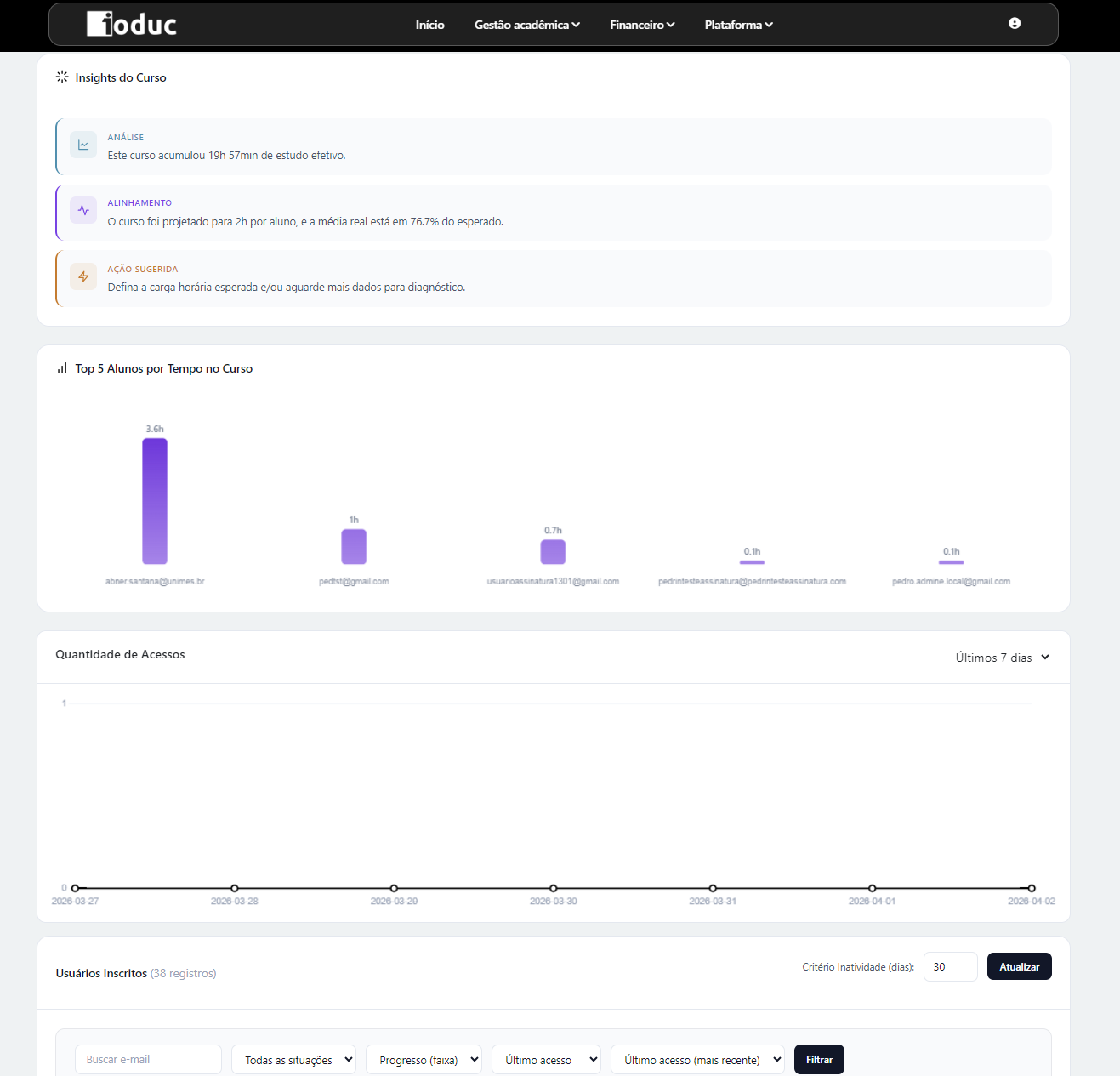Expand the Plataforma dropdown menu
Screen dimensions: 1120x1076
(x=738, y=25)
